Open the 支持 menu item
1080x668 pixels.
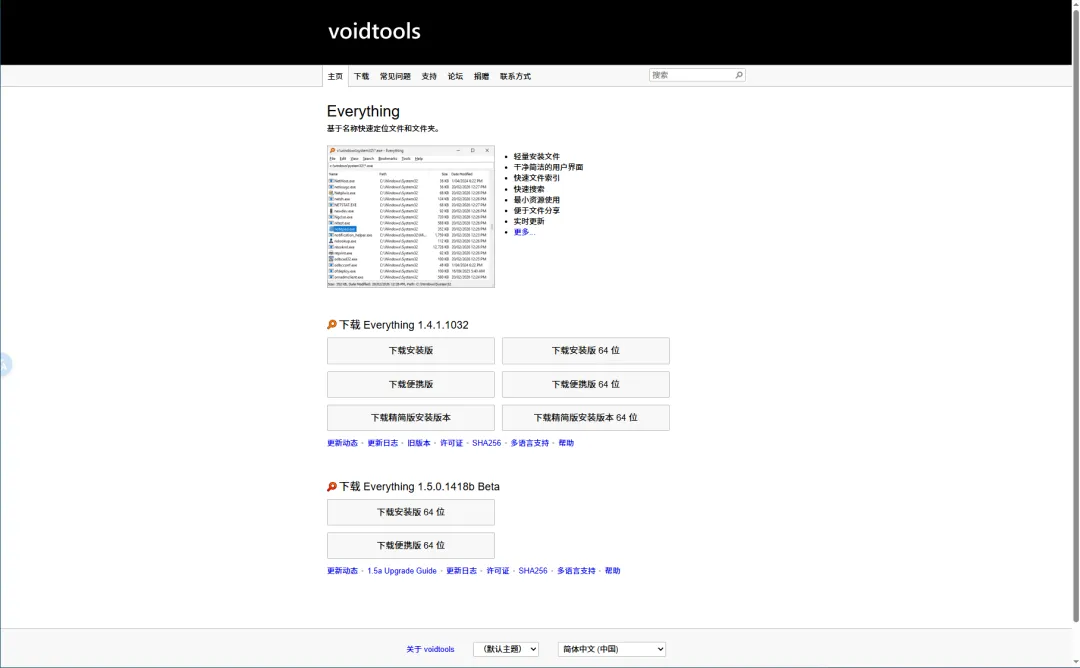pyautogui.click(x=429, y=76)
